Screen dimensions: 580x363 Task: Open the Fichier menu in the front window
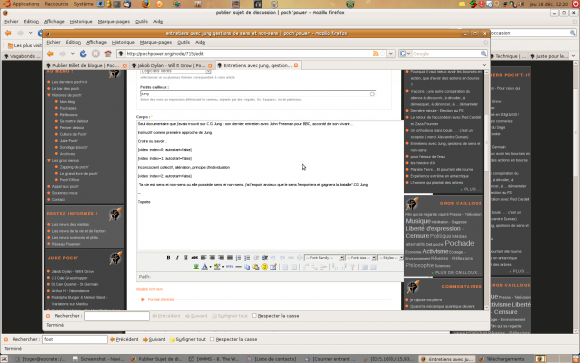coord(53,43)
